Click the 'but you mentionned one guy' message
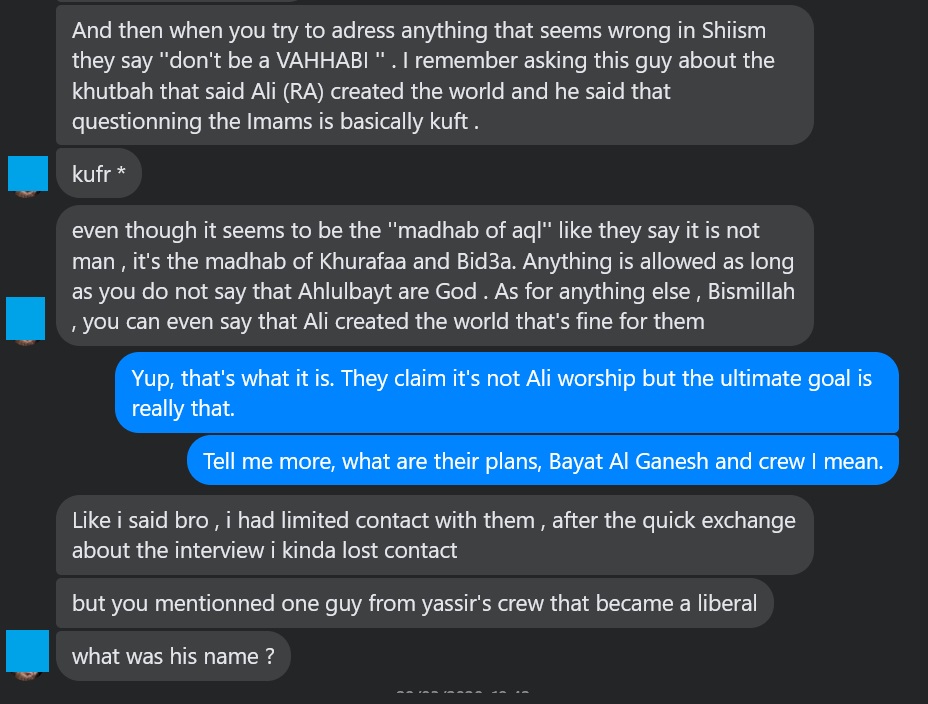This screenshot has height=704, width=928. 414,603
